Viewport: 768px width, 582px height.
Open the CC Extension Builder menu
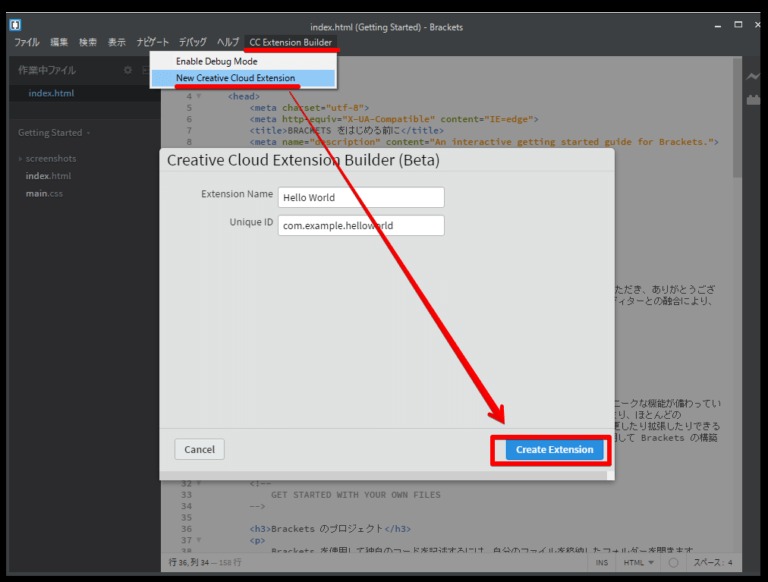click(290, 42)
